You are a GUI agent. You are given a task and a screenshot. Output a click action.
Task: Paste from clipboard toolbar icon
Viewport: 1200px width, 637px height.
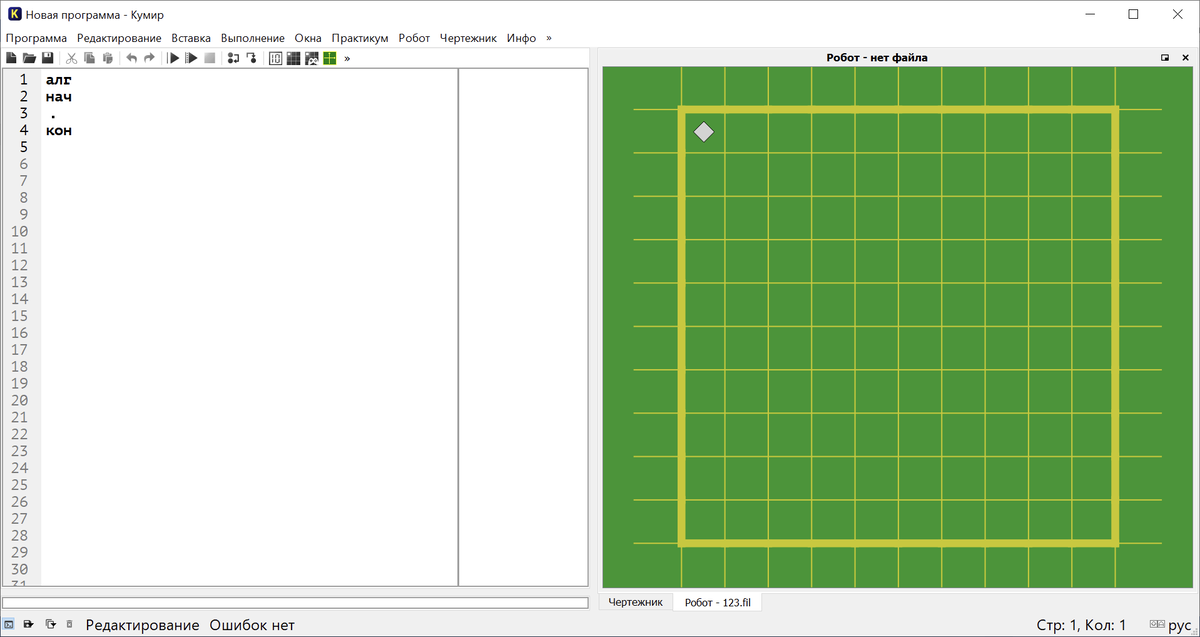107,58
